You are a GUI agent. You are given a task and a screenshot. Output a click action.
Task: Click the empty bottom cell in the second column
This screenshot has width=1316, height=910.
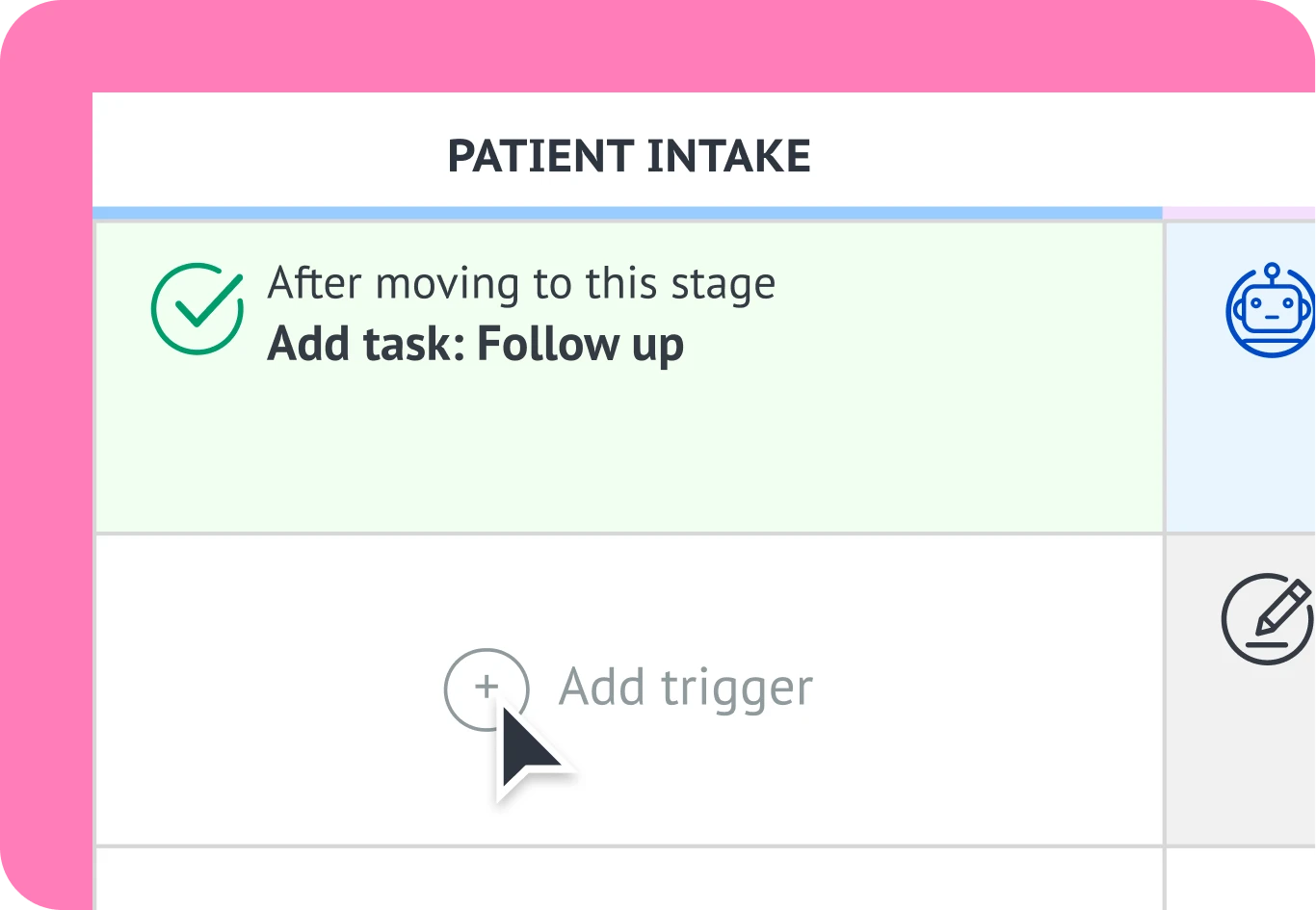tap(1243, 881)
